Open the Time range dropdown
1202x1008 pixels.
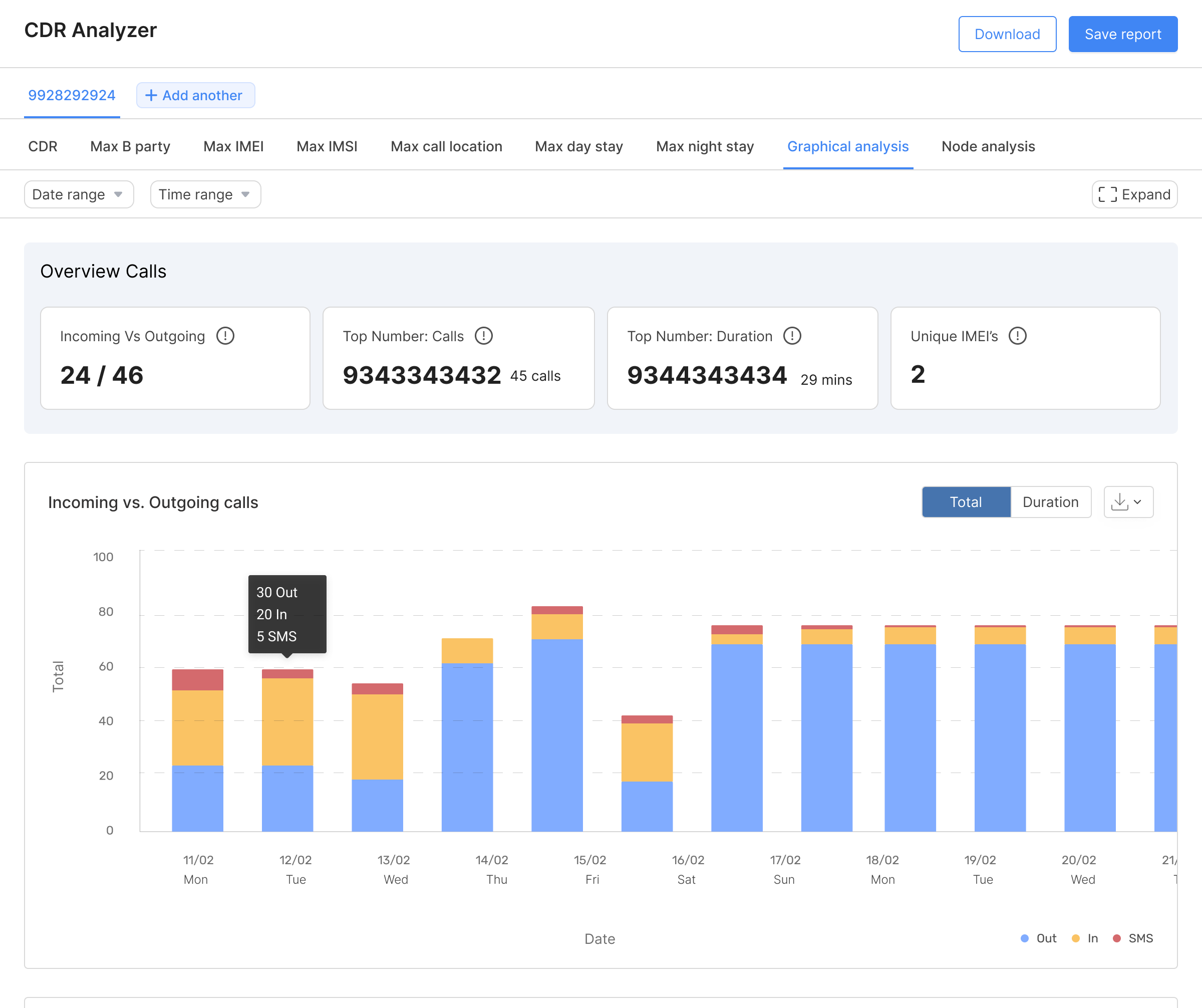click(205, 194)
